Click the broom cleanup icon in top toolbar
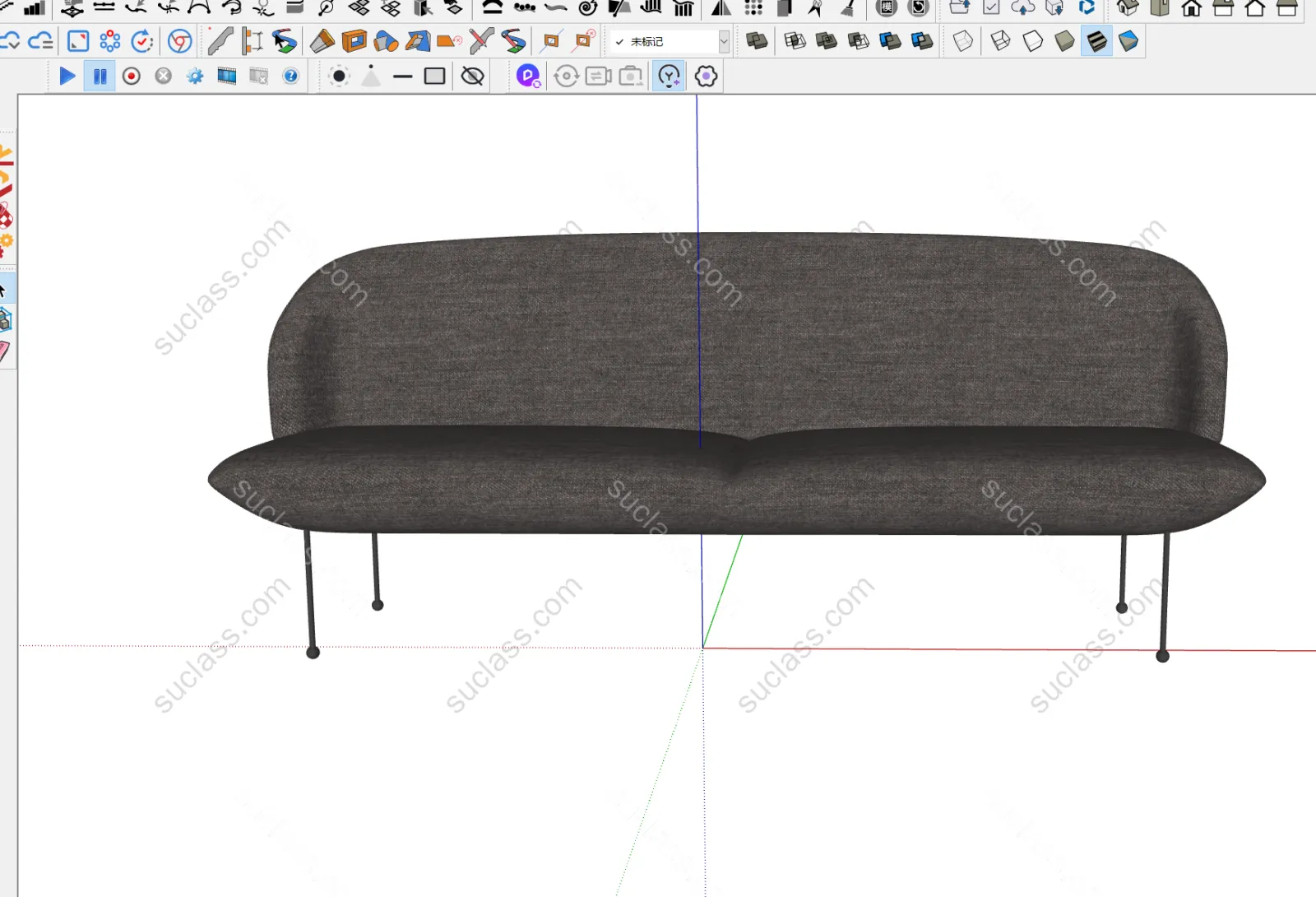The height and width of the screenshot is (897, 1316). click(848, 8)
